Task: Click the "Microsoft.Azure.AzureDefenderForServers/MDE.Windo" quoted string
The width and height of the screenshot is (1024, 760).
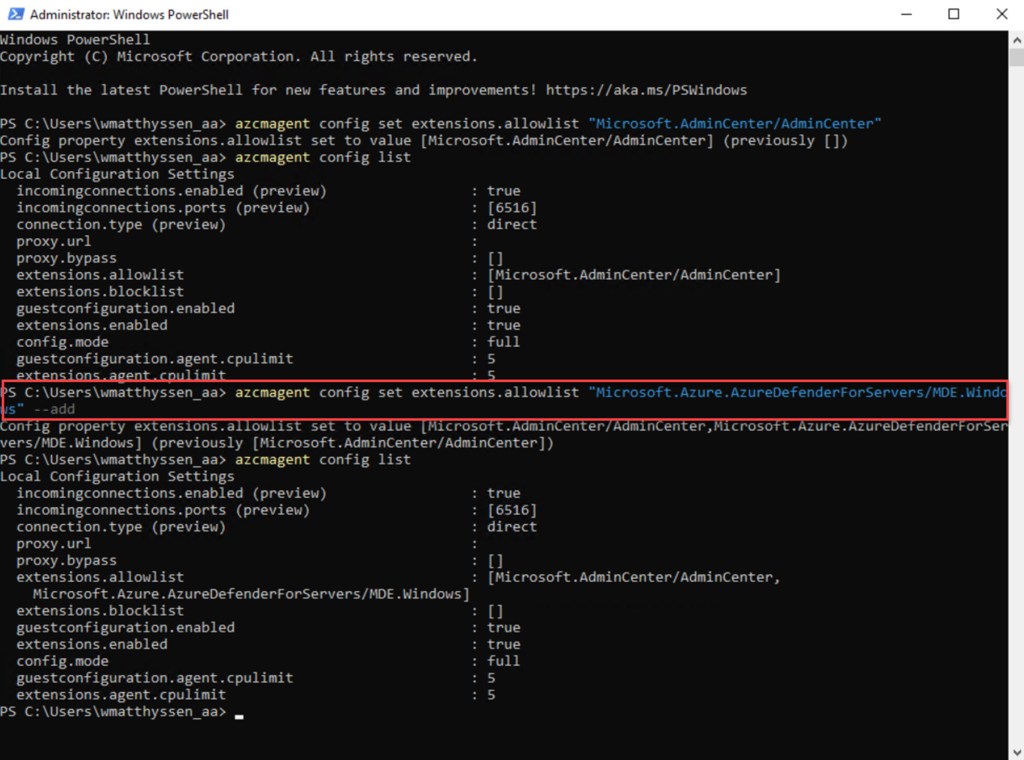Action: tap(800, 392)
